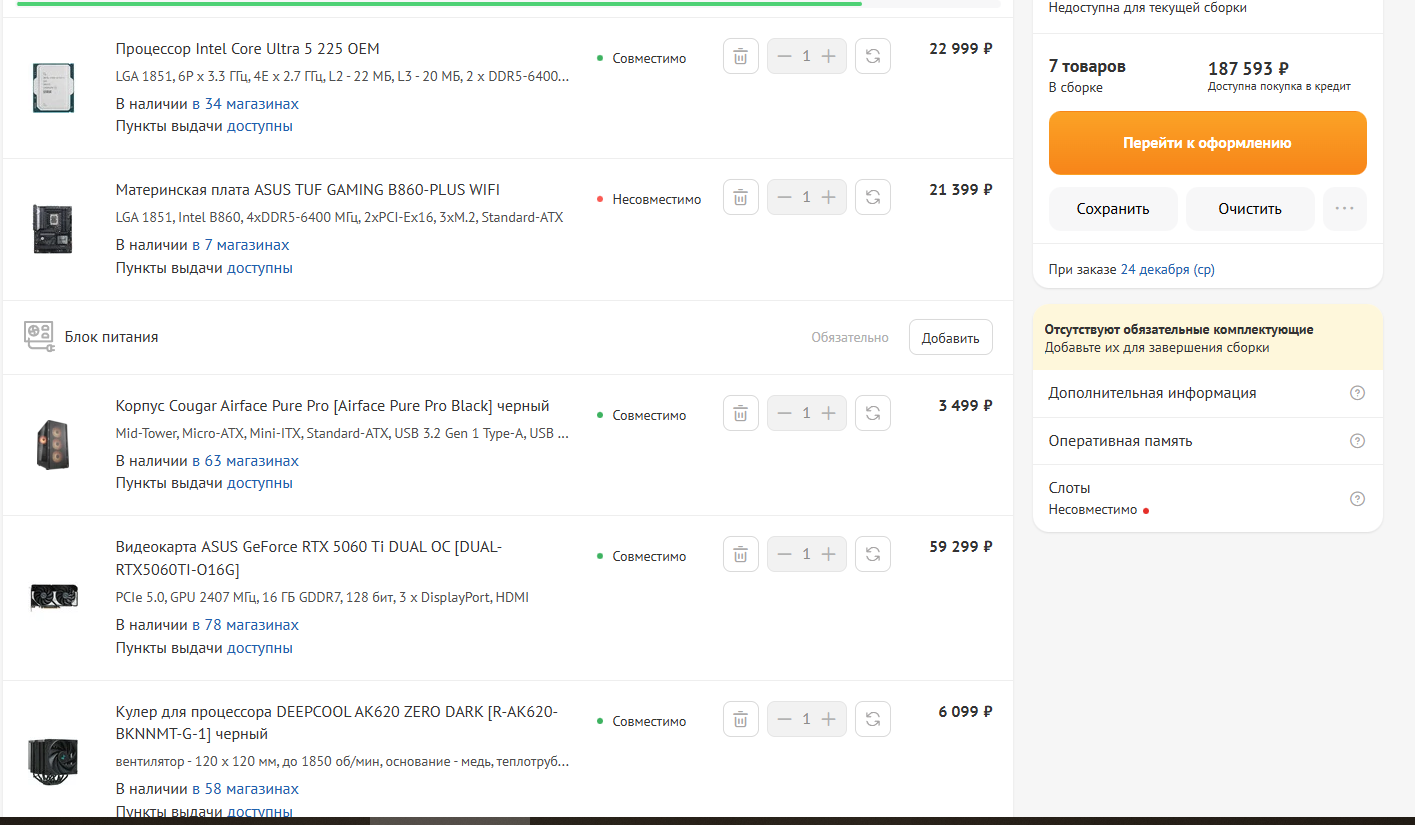1415x825 pixels.
Task: Click the Блок питания category icon
Action: coord(39,336)
